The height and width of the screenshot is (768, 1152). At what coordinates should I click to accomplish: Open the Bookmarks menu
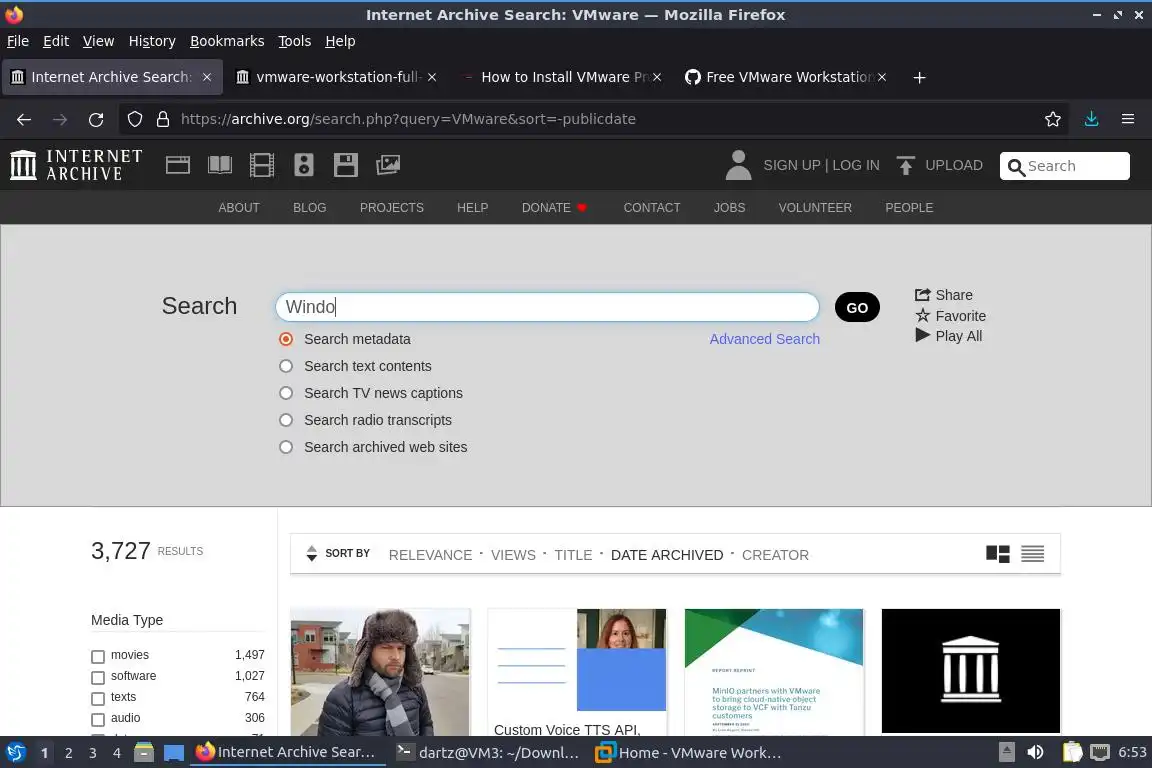227,41
